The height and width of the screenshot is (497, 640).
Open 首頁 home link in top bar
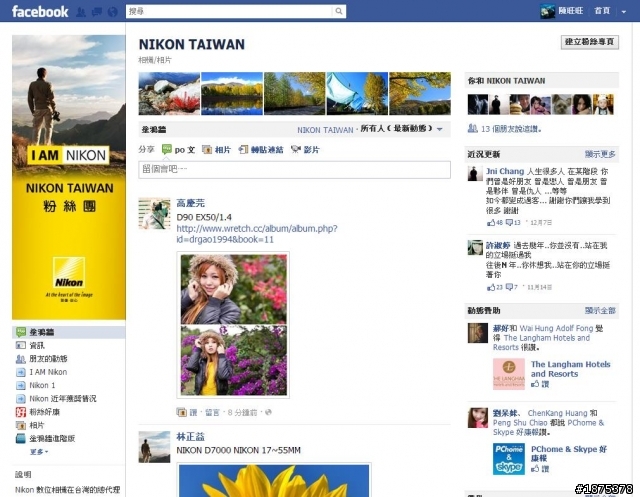click(602, 11)
